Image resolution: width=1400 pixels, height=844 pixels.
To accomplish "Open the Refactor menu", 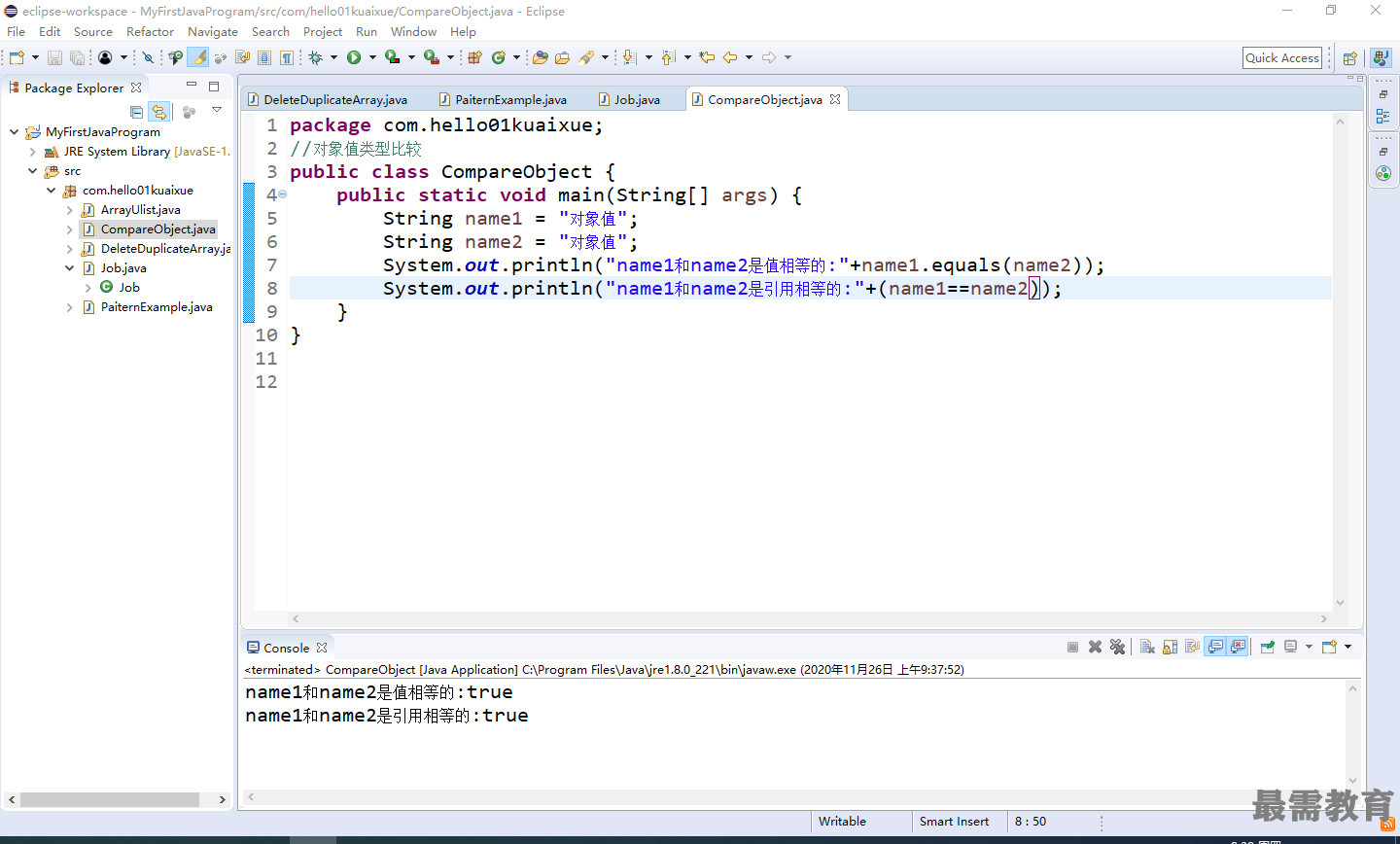I will pyautogui.click(x=150, y=31).
